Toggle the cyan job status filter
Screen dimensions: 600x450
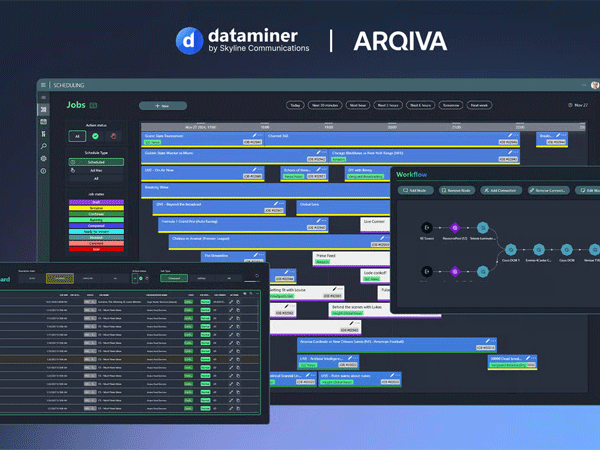96,232
